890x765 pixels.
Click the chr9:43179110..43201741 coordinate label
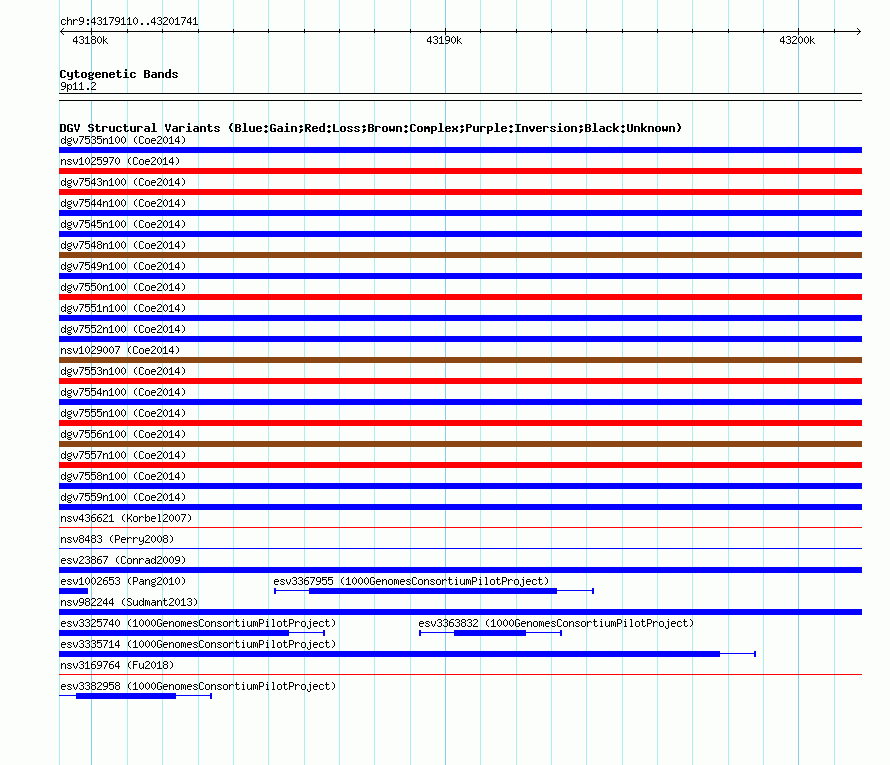click(x=129, y=21)
